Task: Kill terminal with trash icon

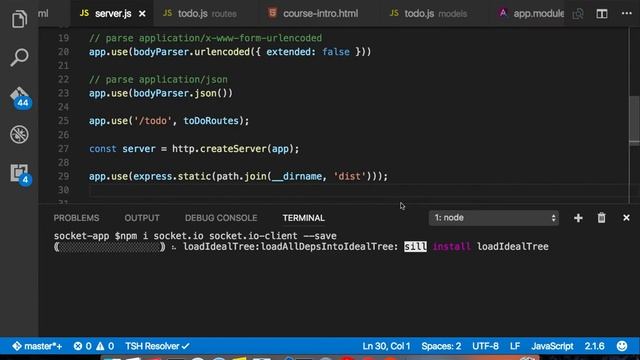Action: coord(602,218)
